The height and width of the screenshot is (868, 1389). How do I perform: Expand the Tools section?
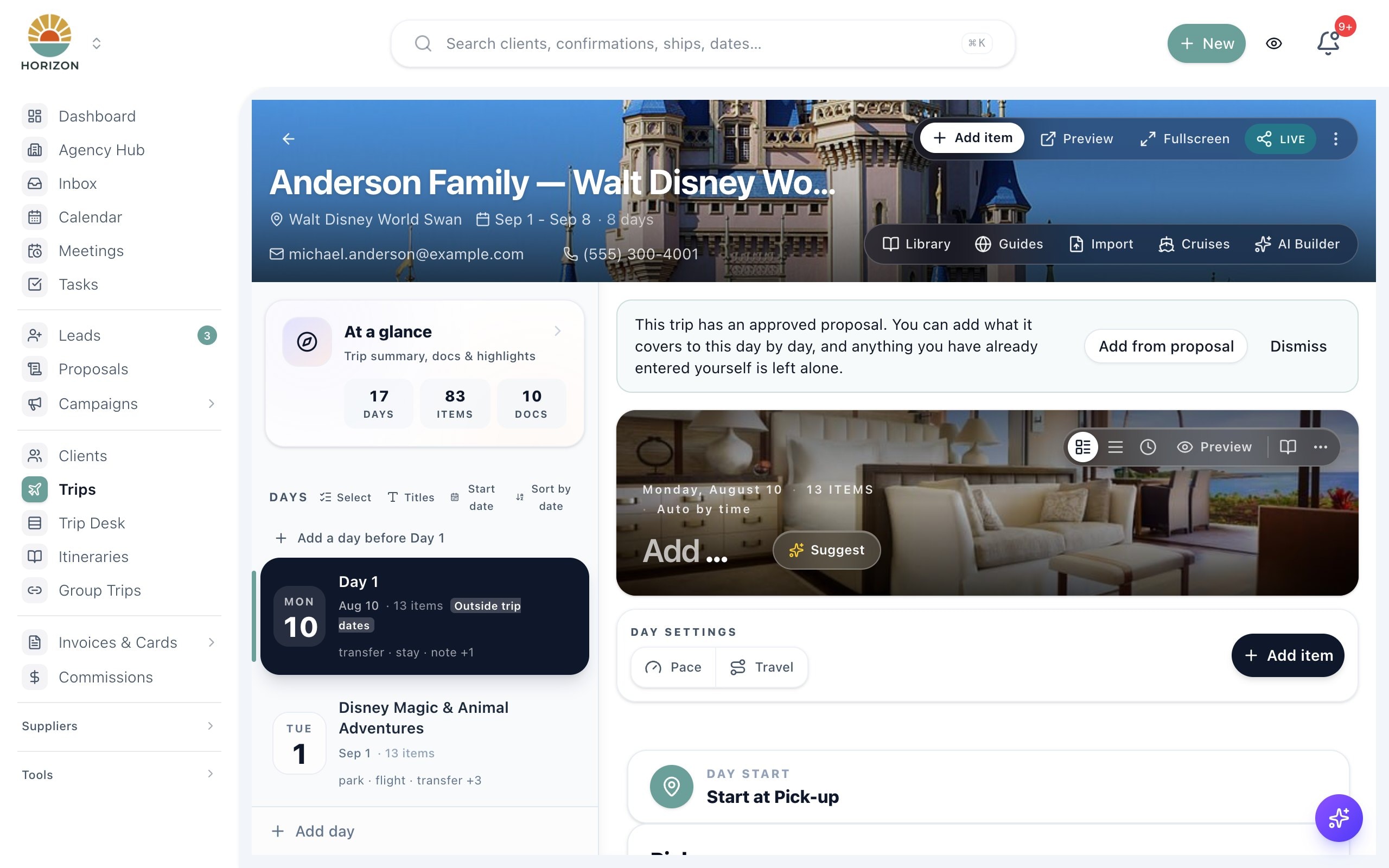pyautogui.click(x=119, y=775)
